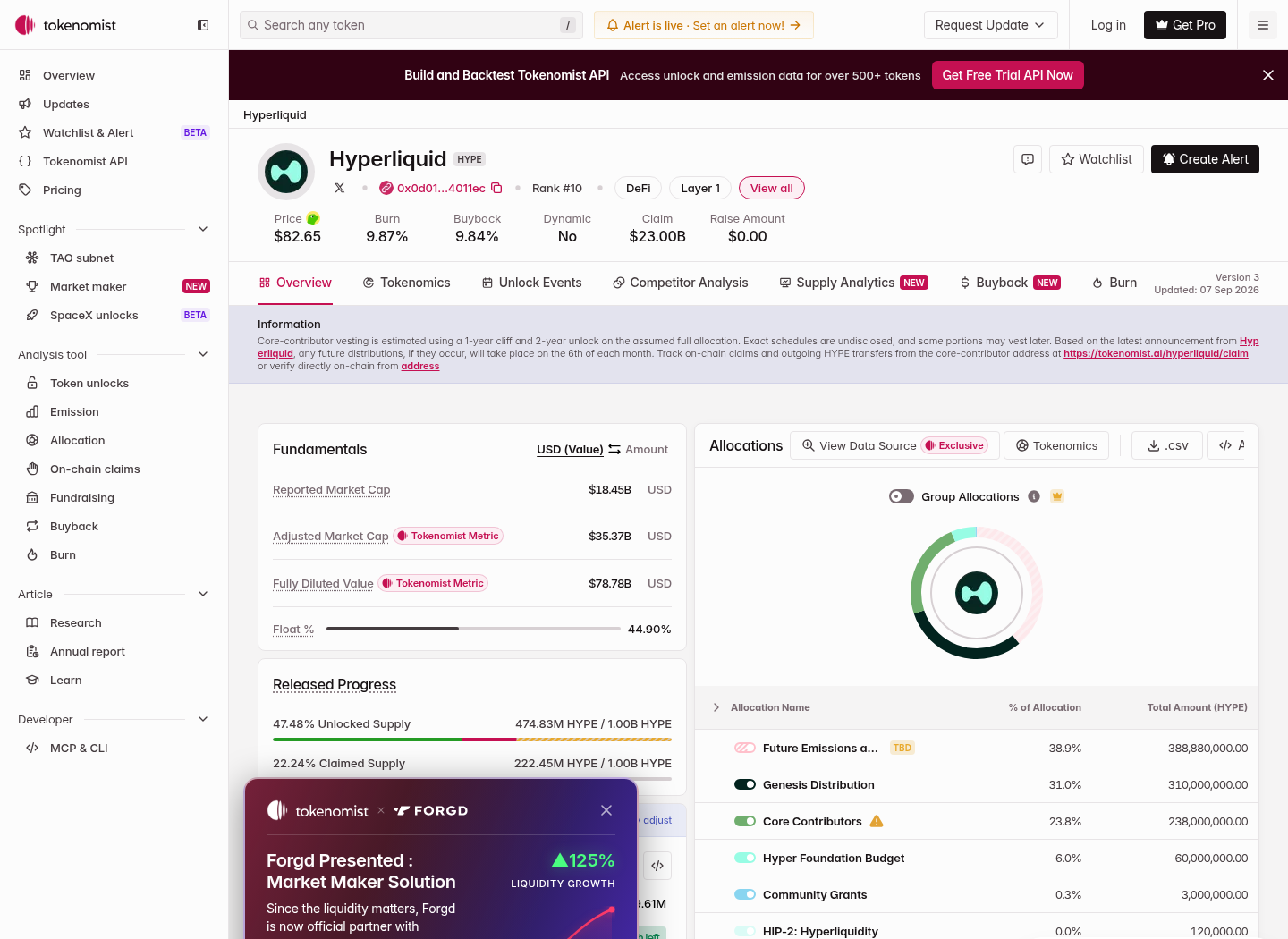Dismiss the Forgd promo popup
The height and width of the screenshot is (939, 1288).
point(606,810)
